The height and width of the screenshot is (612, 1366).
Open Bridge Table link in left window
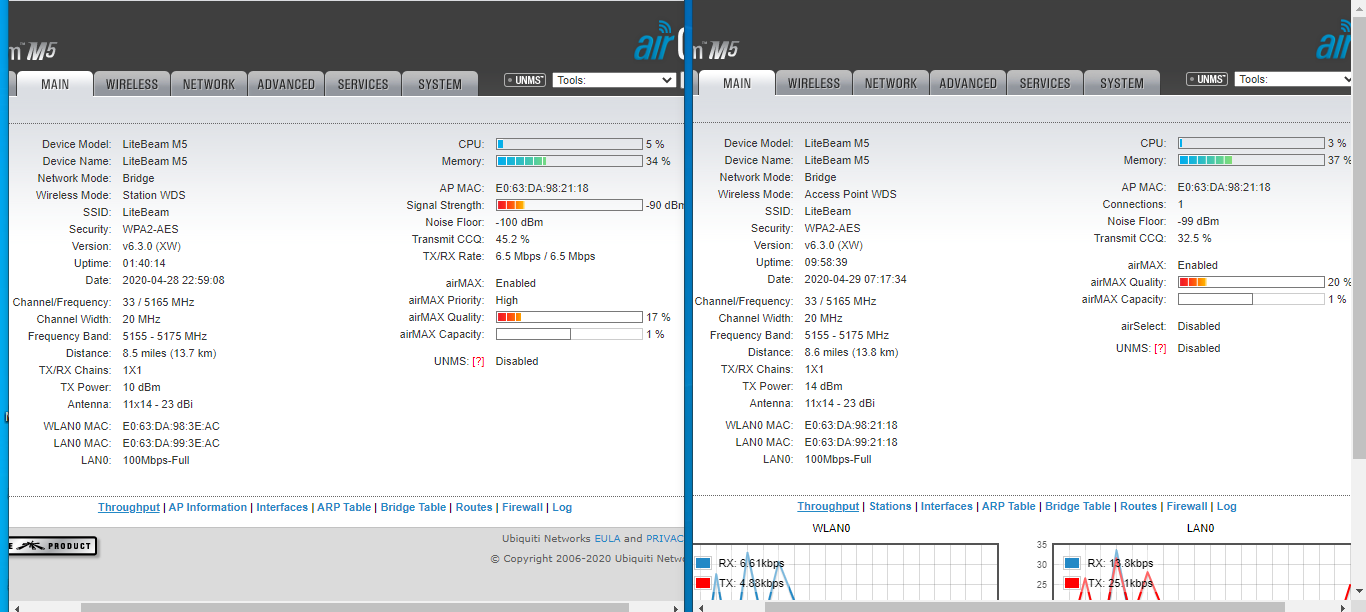coord(413,507)
